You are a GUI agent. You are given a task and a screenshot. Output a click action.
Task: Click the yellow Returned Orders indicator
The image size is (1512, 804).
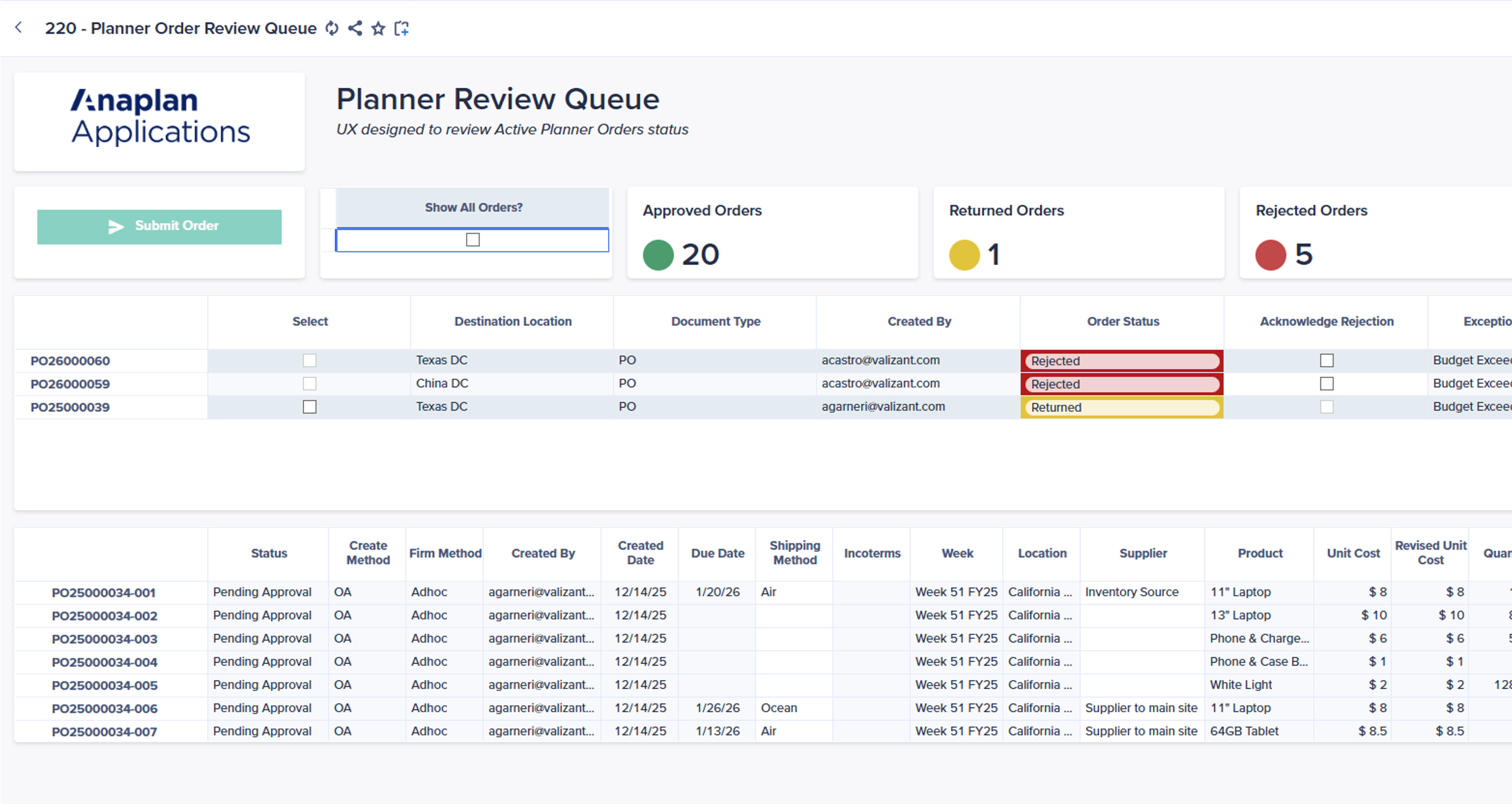(964, 255)
